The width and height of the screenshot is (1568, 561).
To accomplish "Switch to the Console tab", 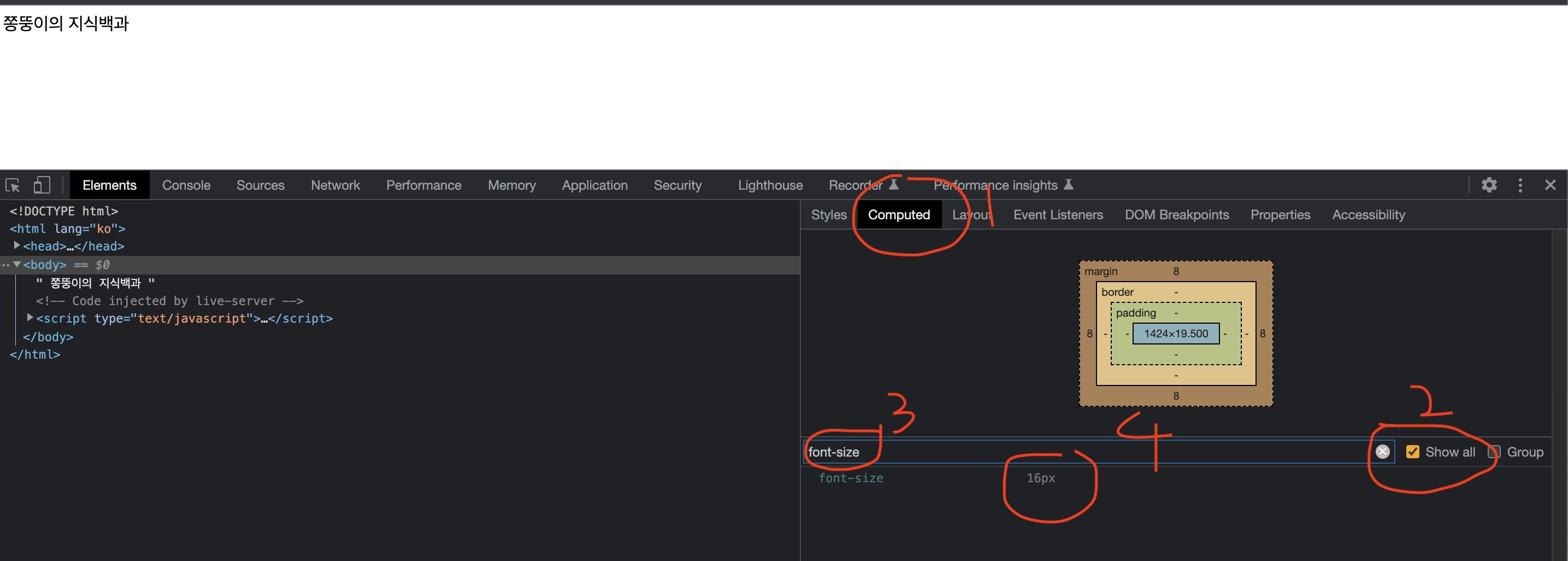I will coord(186,185).
